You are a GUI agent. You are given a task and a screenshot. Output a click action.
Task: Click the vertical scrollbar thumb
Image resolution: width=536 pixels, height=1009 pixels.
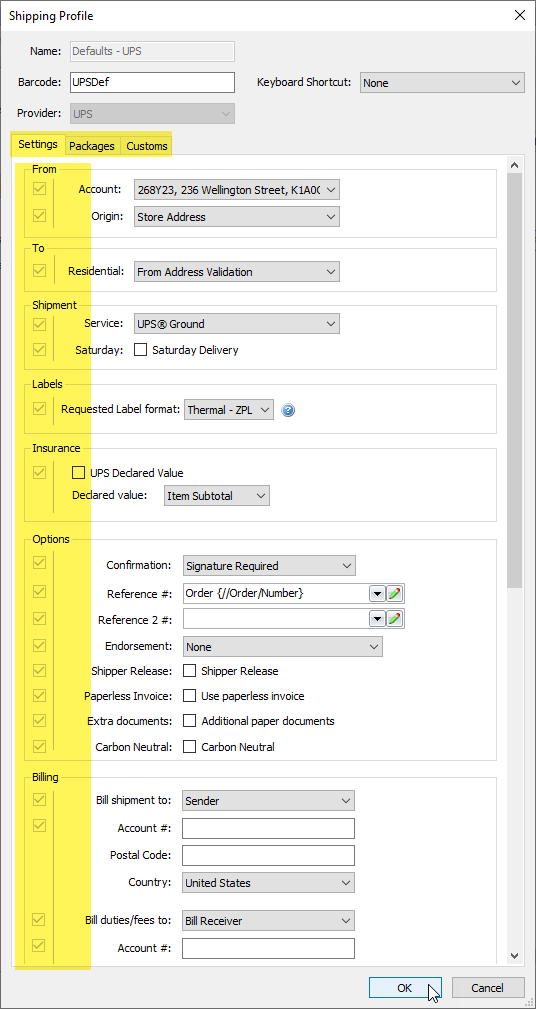(514, 380)
